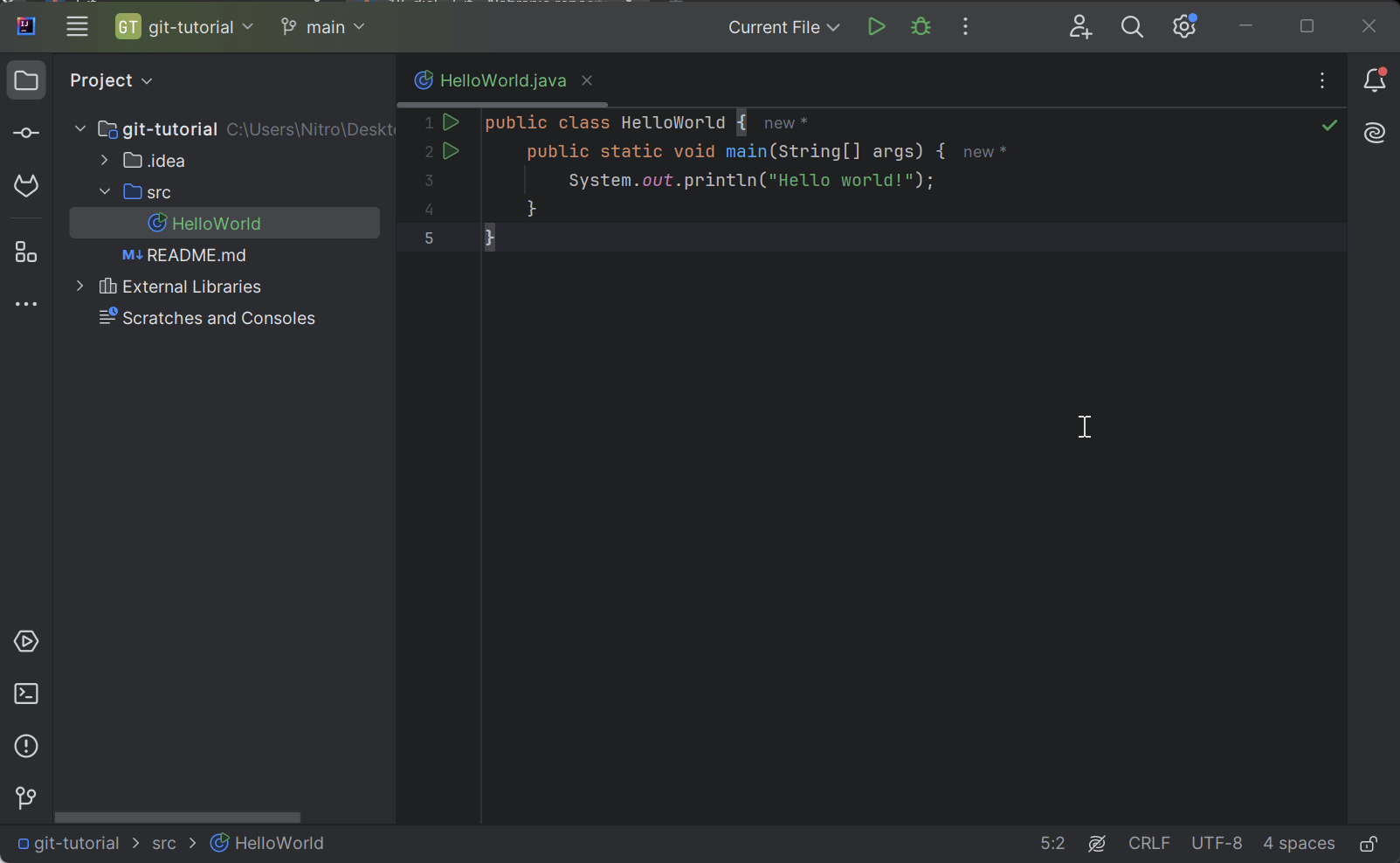
Task: Open the Problems tool window
Action: 26,746
